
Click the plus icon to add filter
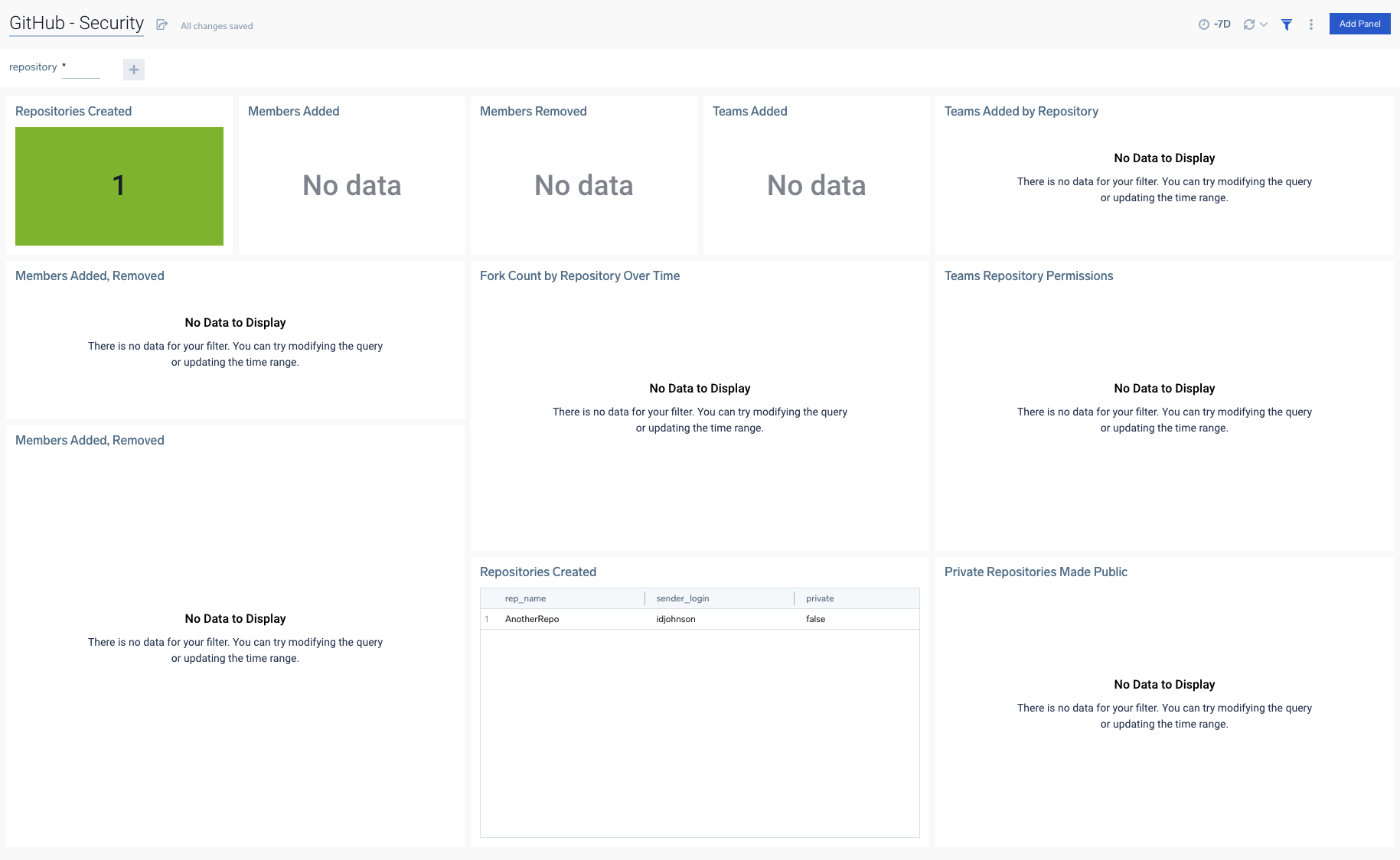click(x=134, y=70)
